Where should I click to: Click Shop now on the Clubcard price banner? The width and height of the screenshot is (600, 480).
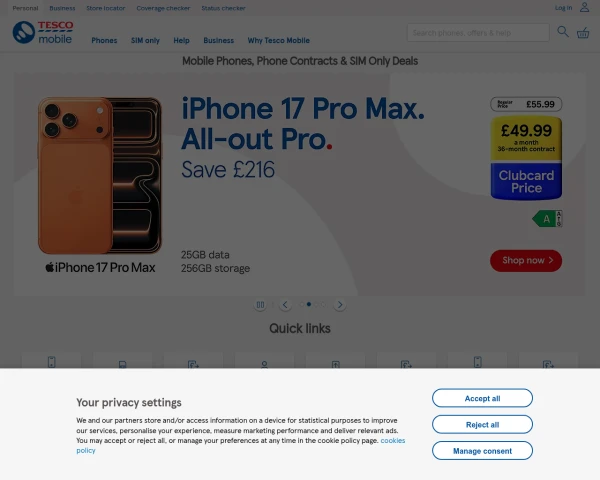526,261
